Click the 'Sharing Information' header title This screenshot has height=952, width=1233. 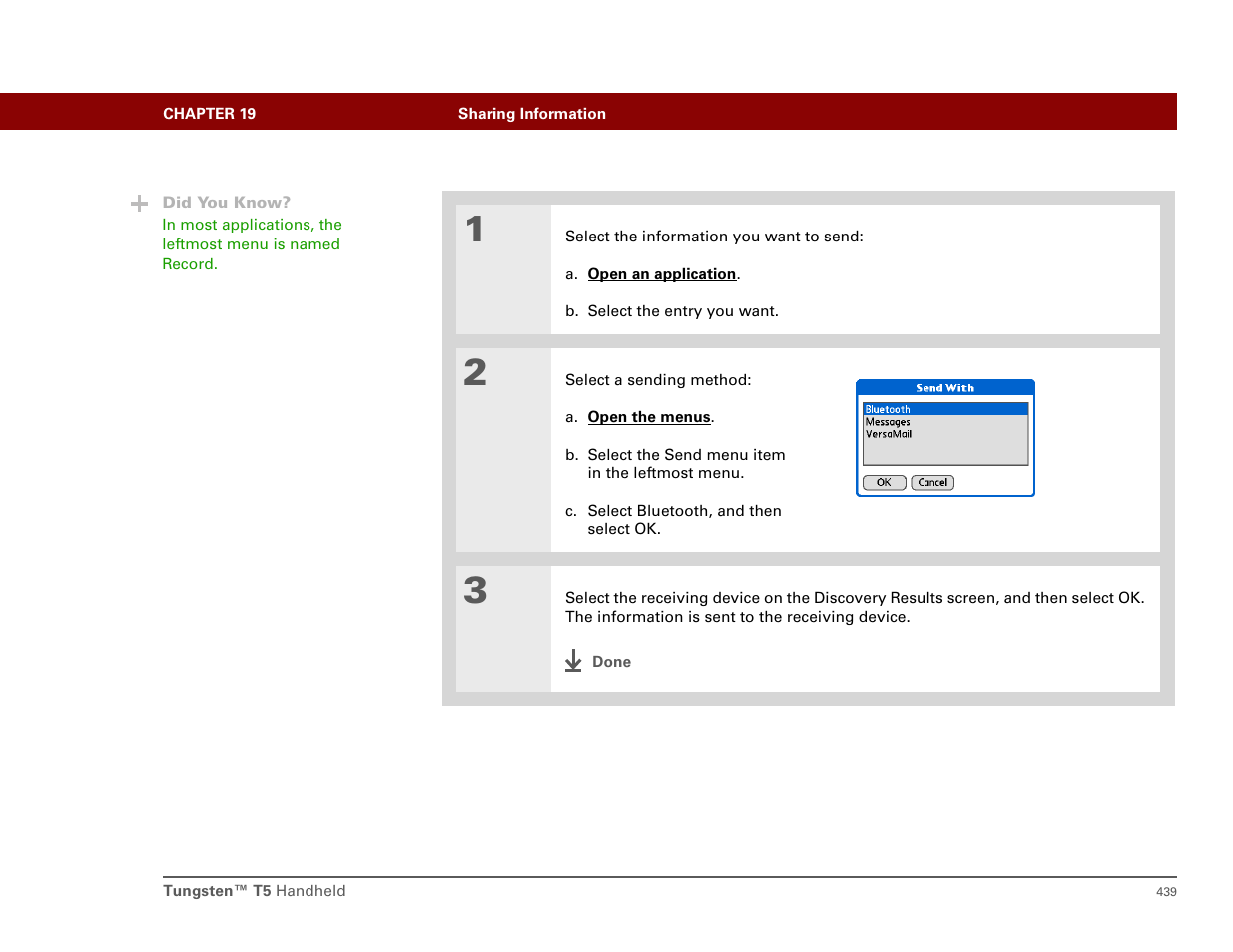(x=532, y=114)
